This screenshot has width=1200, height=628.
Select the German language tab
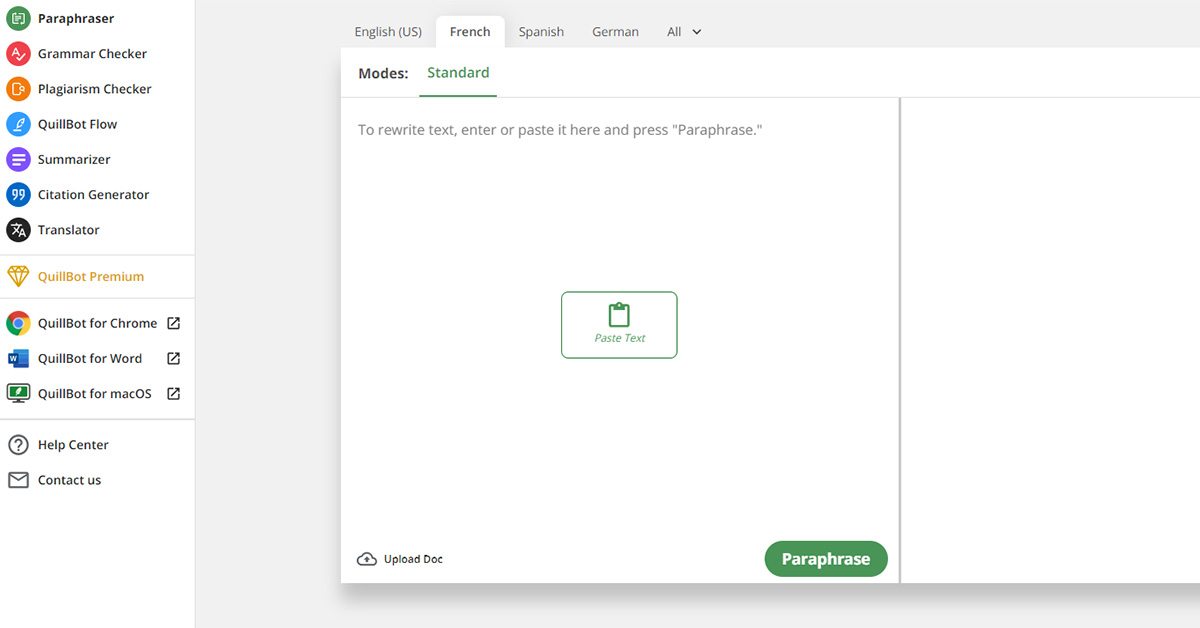point(615,32)
